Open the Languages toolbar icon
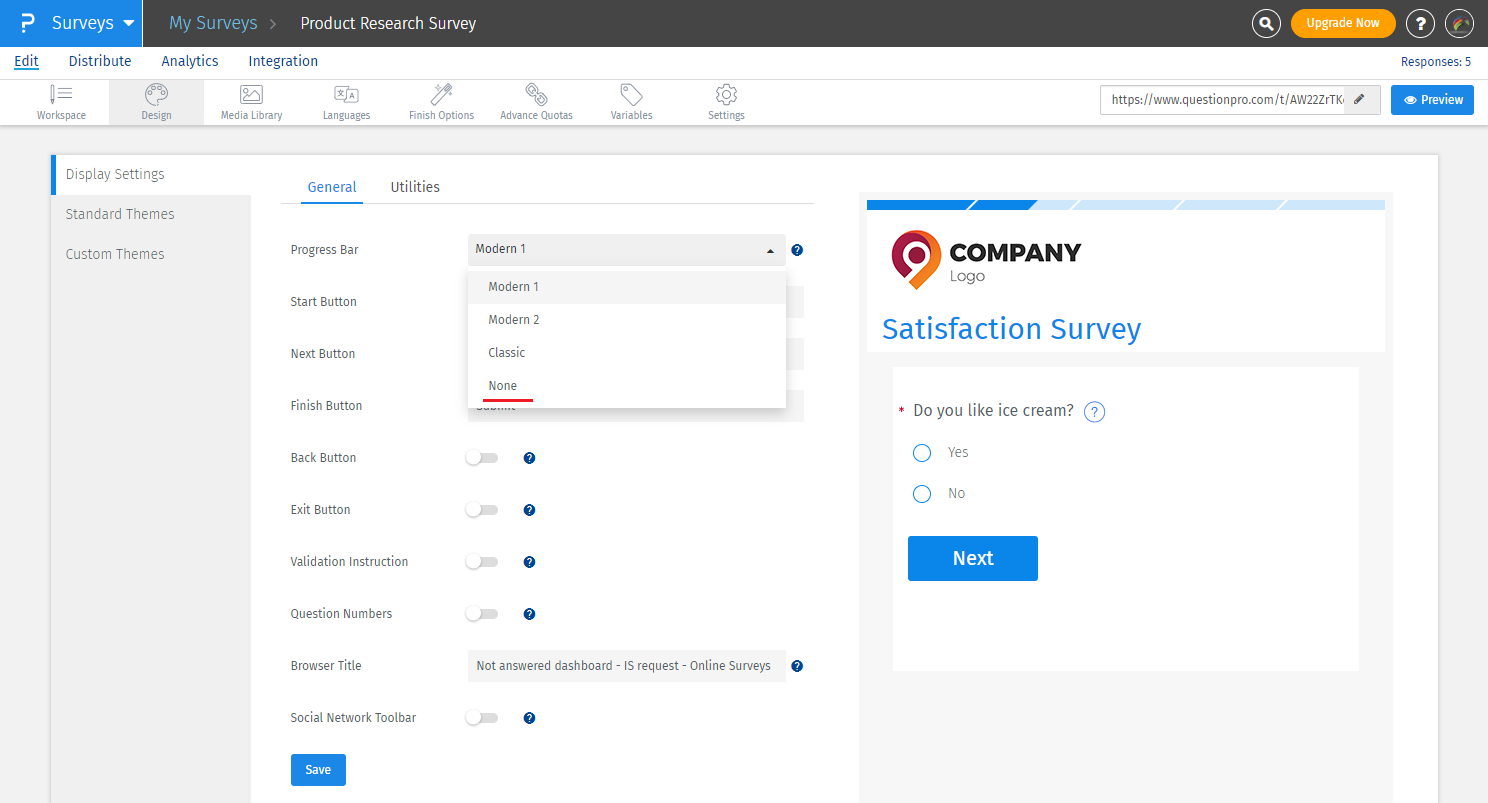This screenshot has height=803, width=1488. pos(346,96)
